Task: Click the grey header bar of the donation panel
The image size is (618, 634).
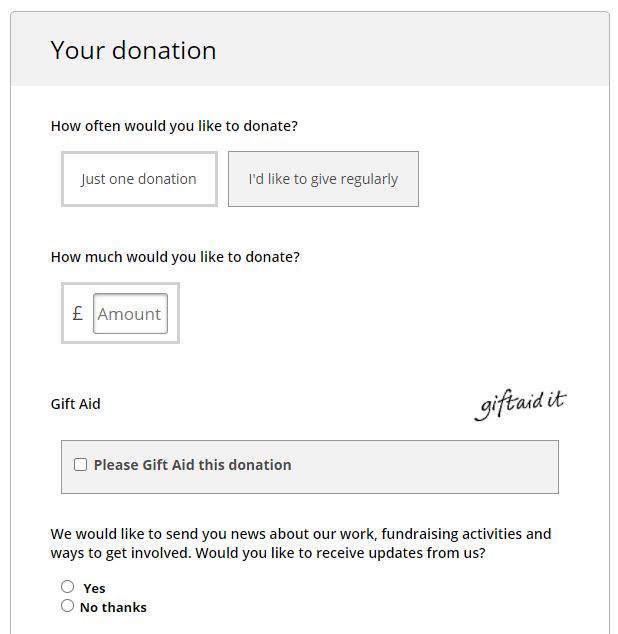Action: [x=404, y=49]
